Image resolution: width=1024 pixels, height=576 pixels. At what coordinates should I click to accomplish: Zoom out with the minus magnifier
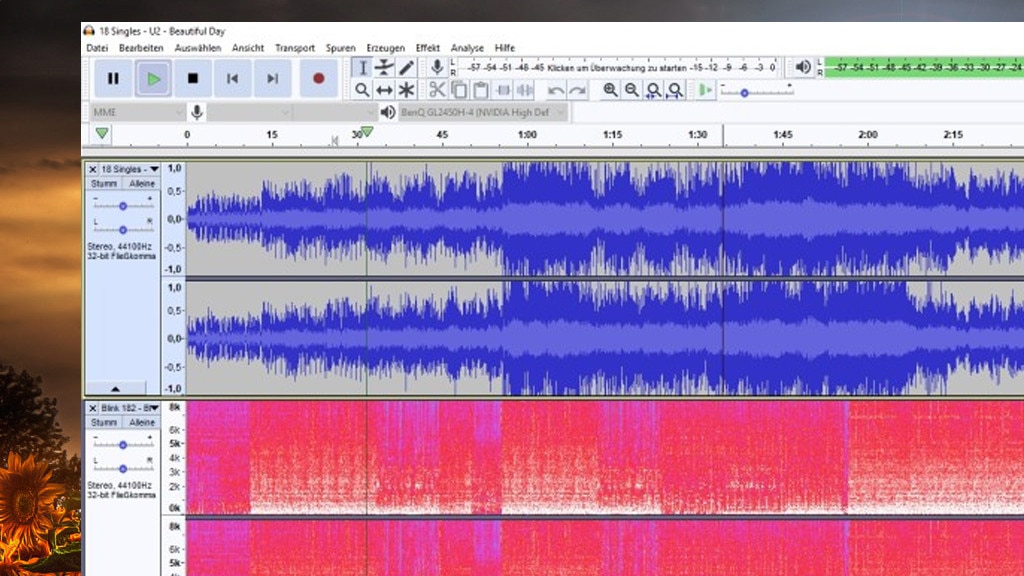coord(632,90)
